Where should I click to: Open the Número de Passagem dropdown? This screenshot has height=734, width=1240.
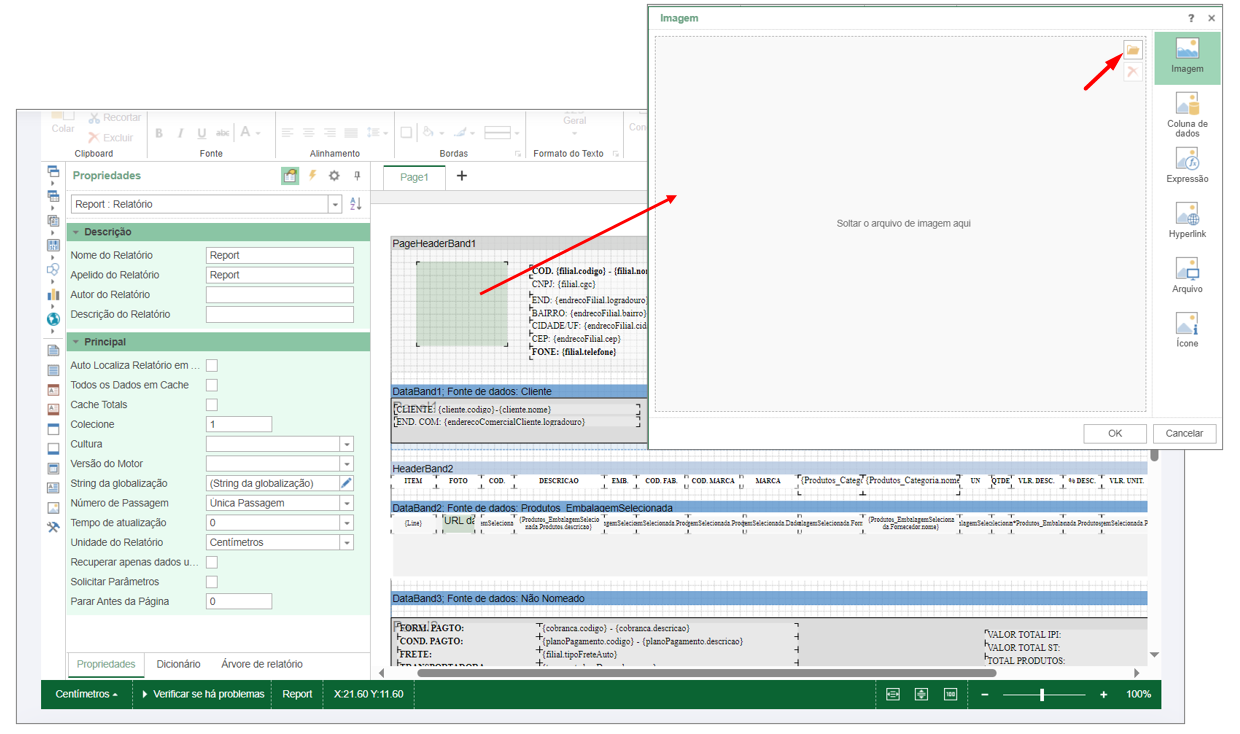346,503
